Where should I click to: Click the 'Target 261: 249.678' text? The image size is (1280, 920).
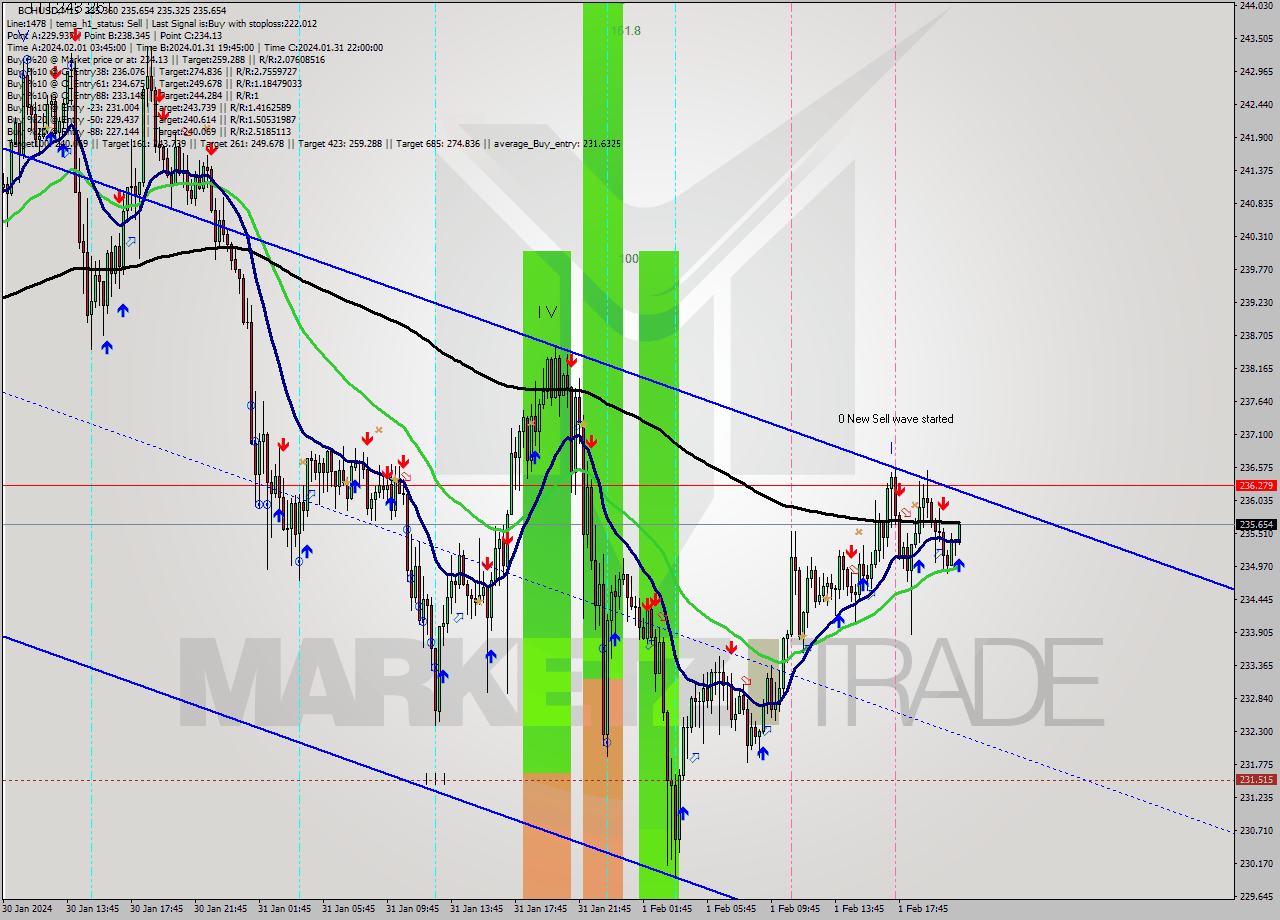(244, 144)
